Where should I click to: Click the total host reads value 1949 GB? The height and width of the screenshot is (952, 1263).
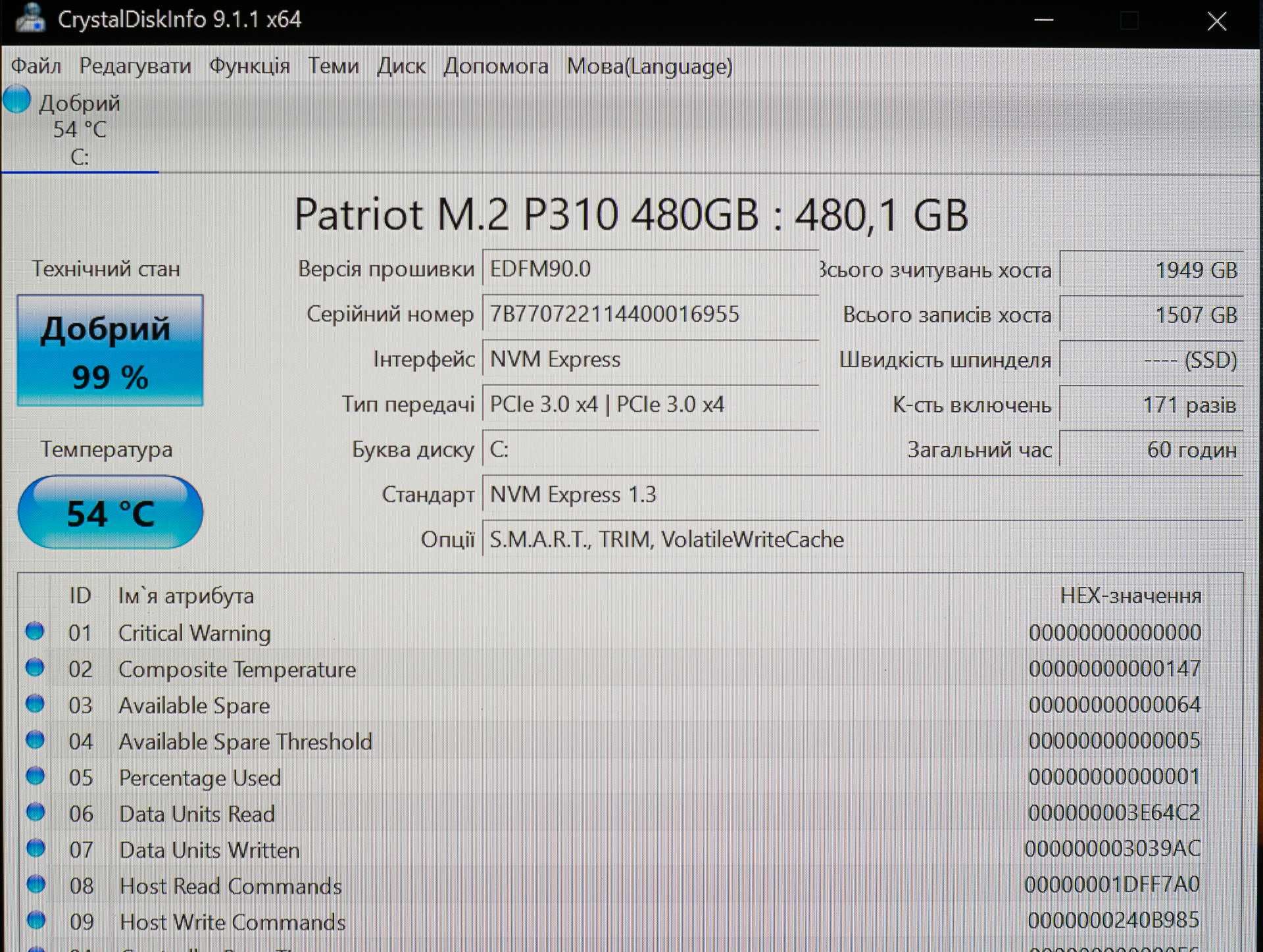coord(1151,270)
